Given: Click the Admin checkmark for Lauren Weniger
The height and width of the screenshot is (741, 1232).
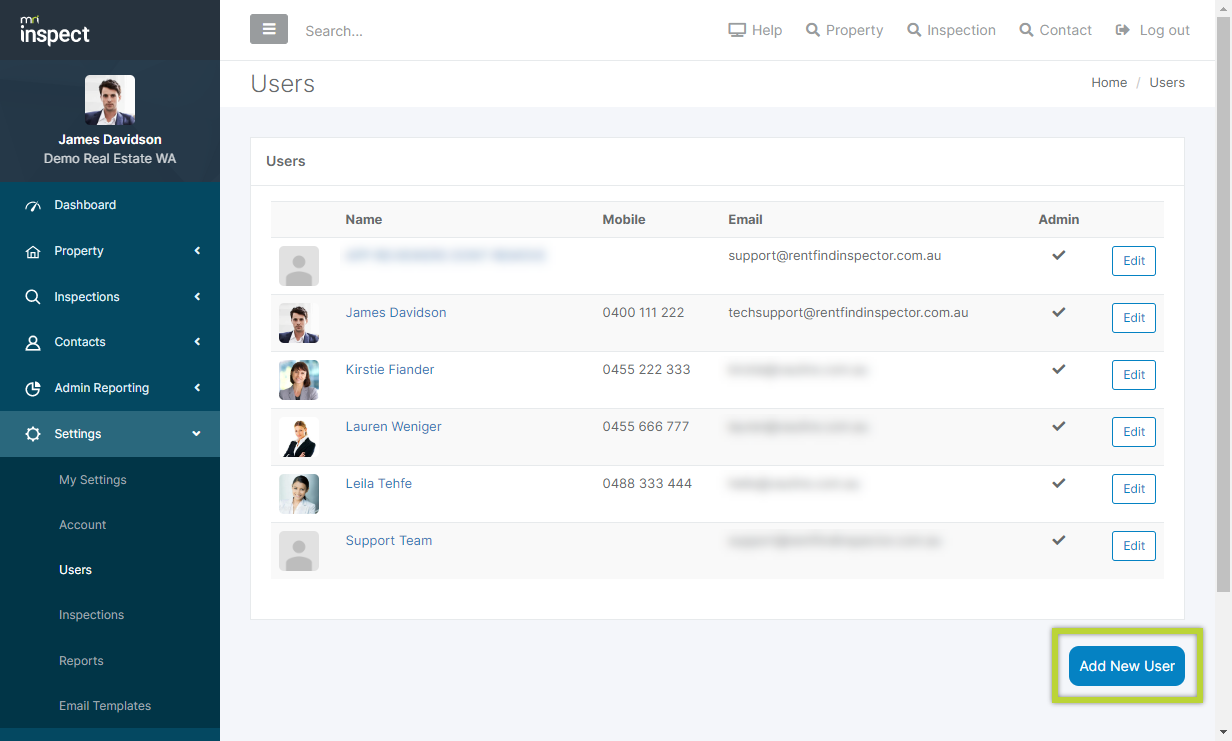Looking at the screenshot, I should pyautogui.click(x=1058, y=426).
